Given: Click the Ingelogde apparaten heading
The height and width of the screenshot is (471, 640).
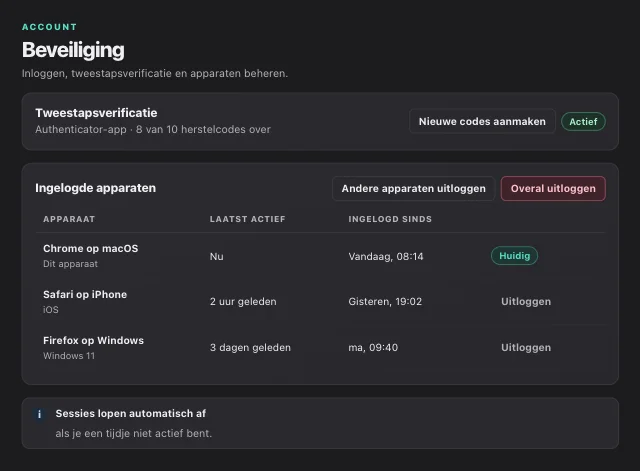Looking at the screenshot, I should pos(96,188).
